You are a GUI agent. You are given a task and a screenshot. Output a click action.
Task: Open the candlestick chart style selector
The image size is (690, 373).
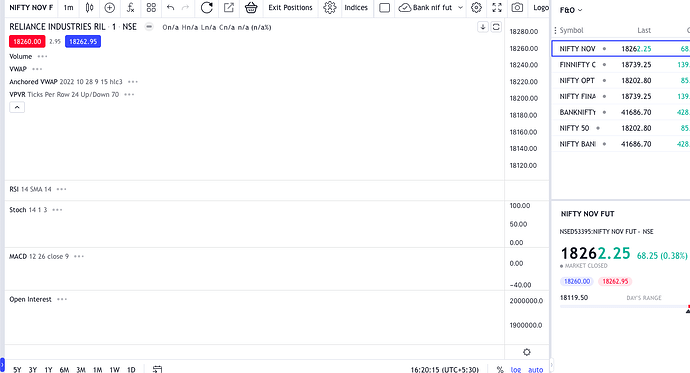click(89, 7)
